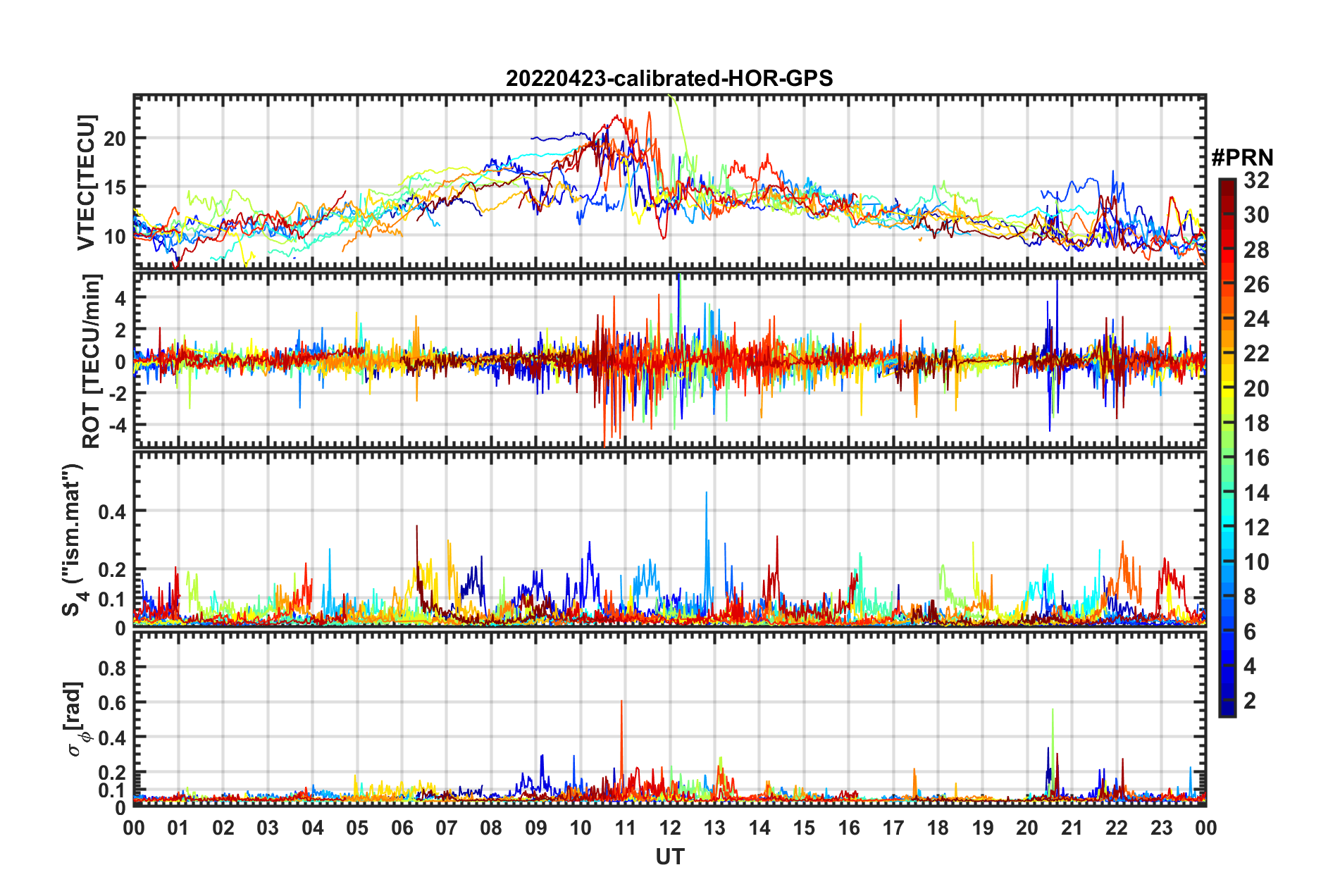1340x896 pixels.
Task: Click the 03 hour tick on the UT axis
Action: click(268, 828)
